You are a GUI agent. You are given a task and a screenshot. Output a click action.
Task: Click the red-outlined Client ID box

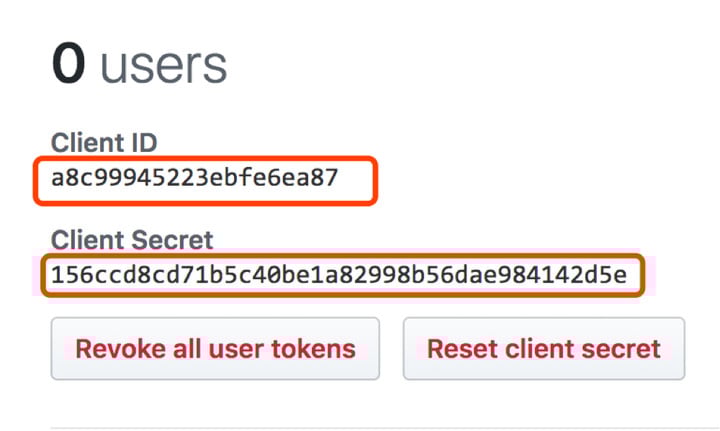pyautogui.click(x=205, y=180)
